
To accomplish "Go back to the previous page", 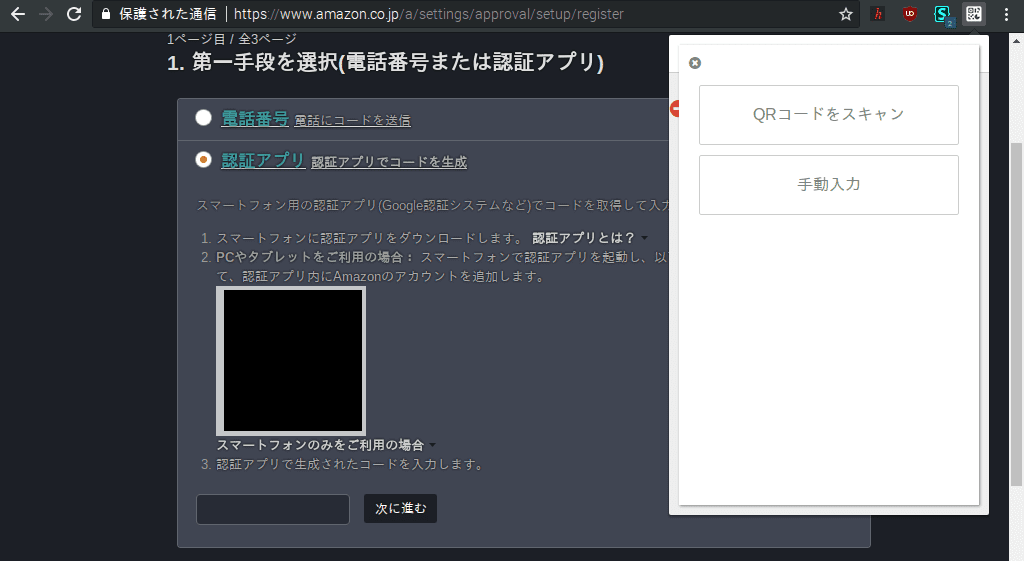I will coord(18,14).
